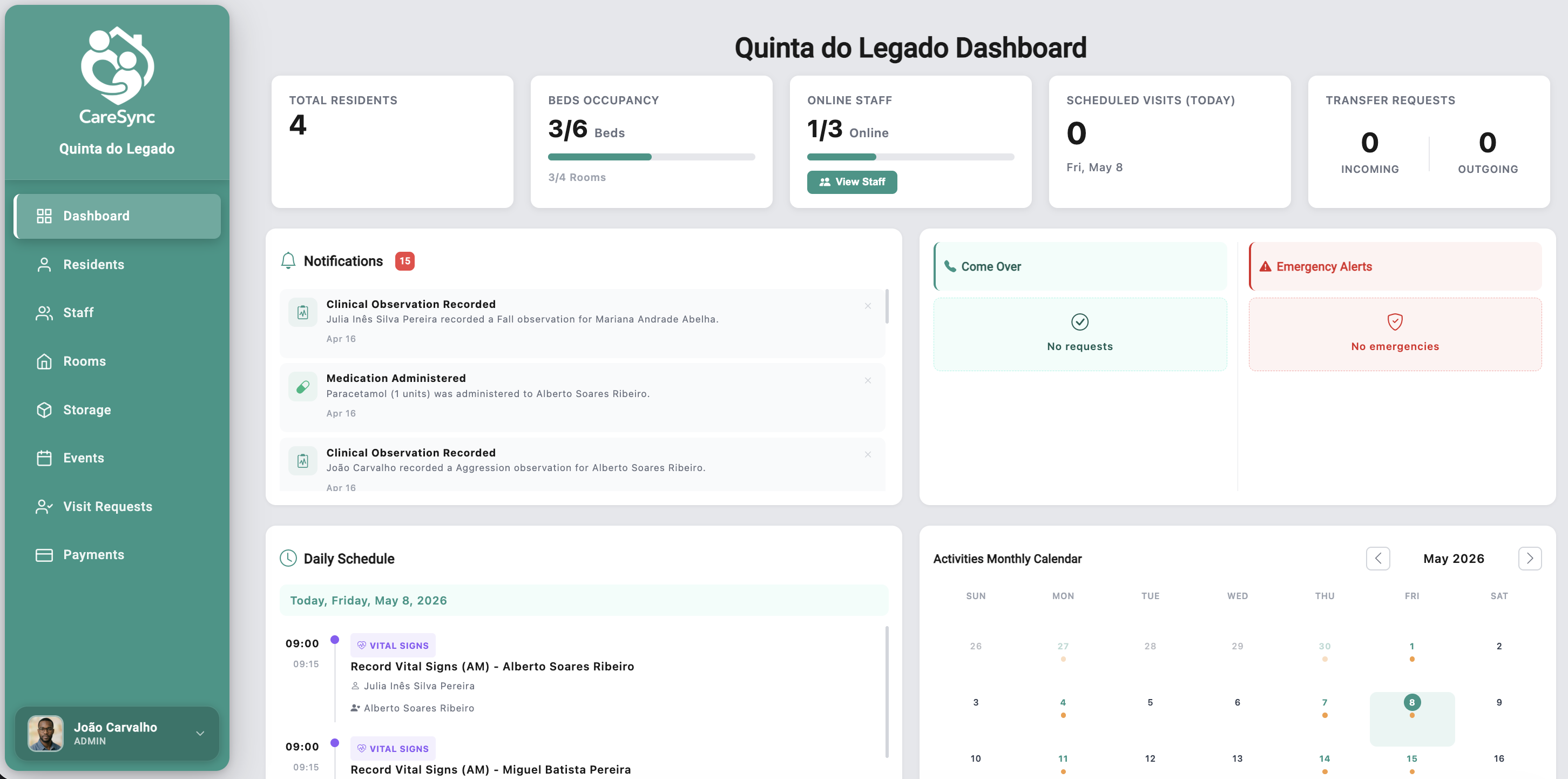Click the 3/4 Rooms text
1568x779 pixels.
[577, 177]
